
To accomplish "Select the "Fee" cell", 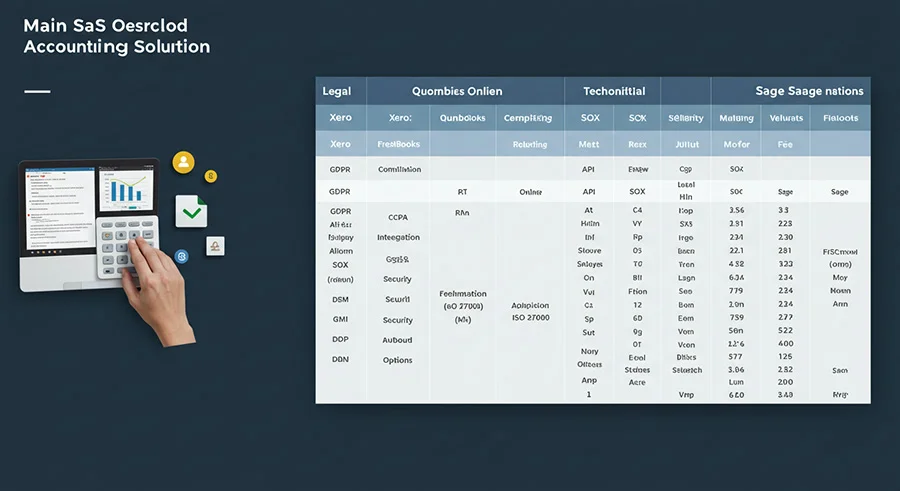I will [x=785, y=144].
